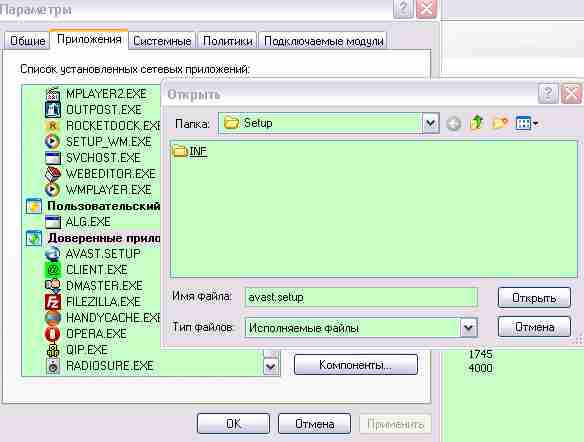Select the Приложения tab
584x442 pixels.
(89, 39)
